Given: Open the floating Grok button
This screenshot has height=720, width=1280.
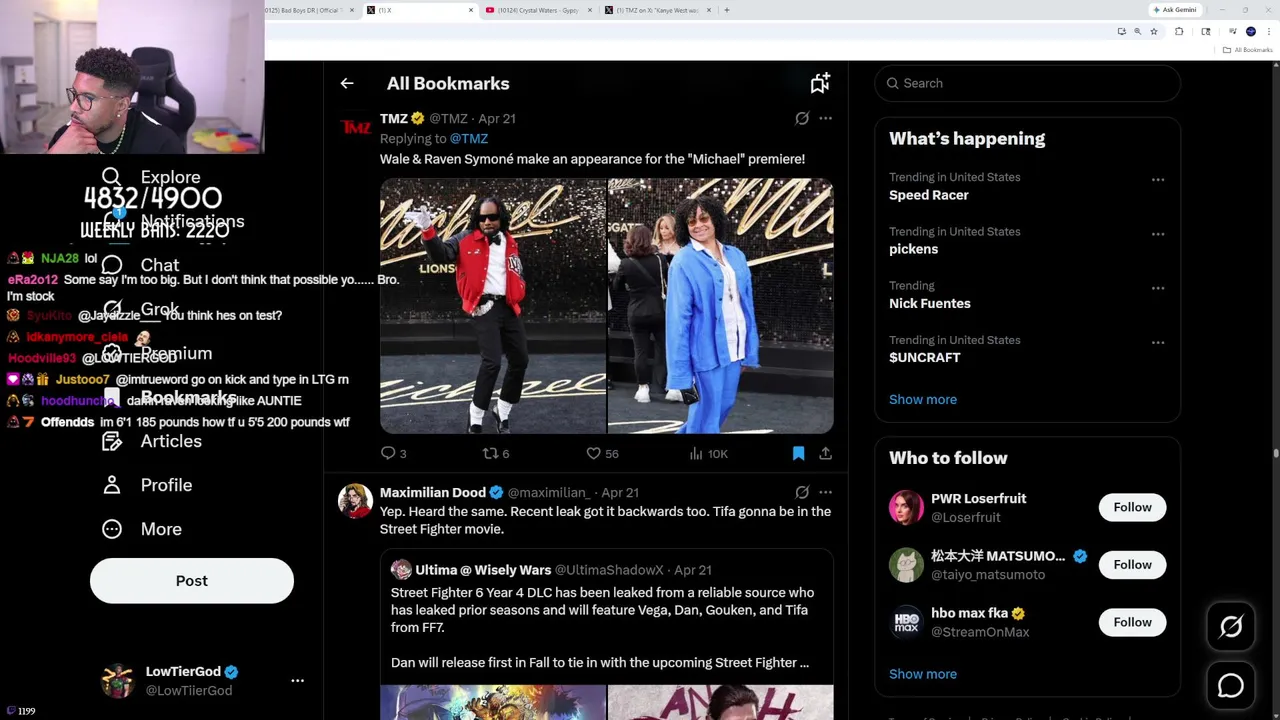Looking at the screenshot, I should pyautogui.click(x=1231, y=627).
